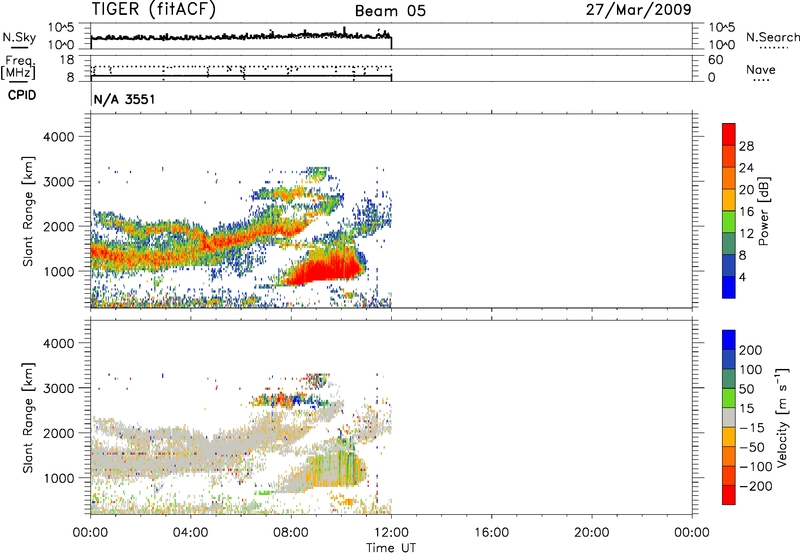Pick the red bottom segment of velocity colorbar
The width and height of the screenshot is (800, 554).
point(729,495)
